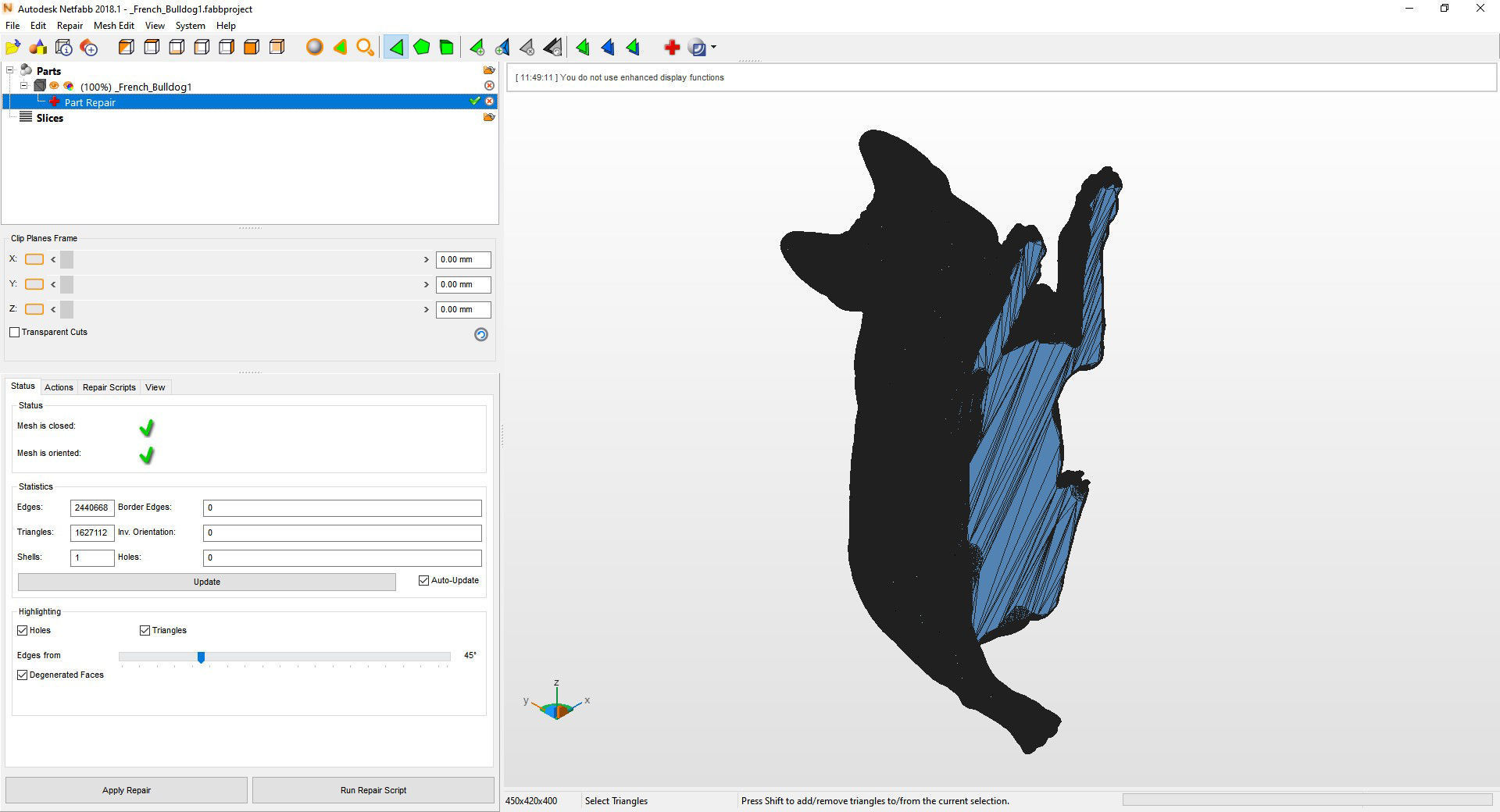
Task: Uncheck the Auto-Update checkbox
Action: [x=424, y=580]
